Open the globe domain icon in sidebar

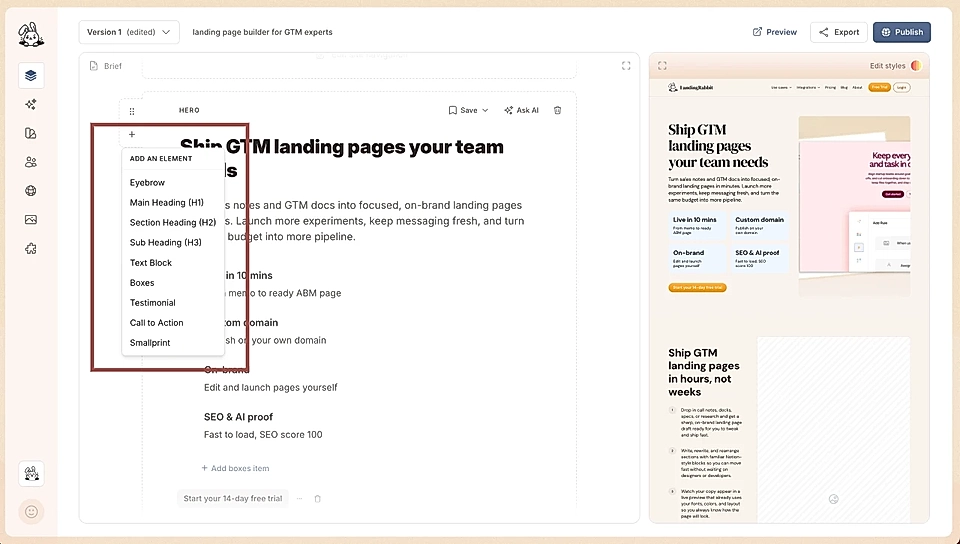[31, 191]
